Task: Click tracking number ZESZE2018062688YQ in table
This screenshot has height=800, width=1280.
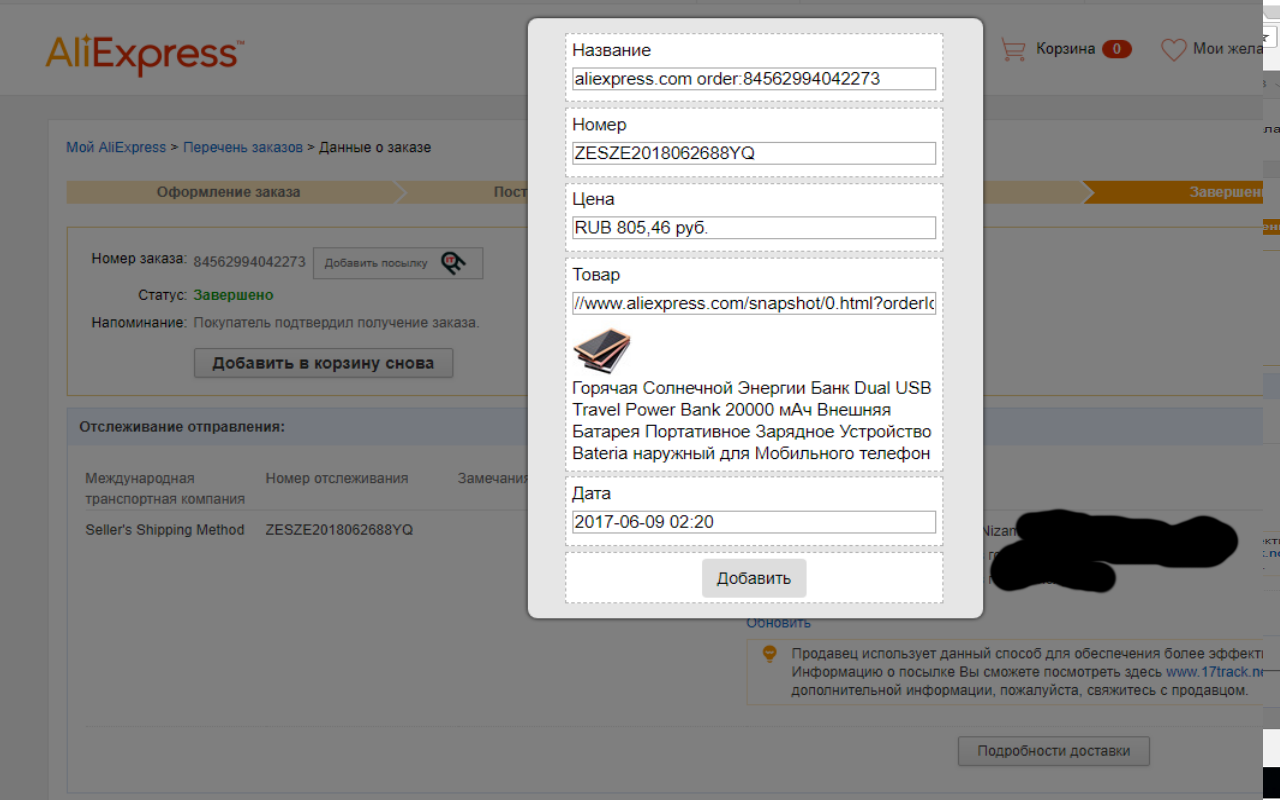Action: point(339,530)
